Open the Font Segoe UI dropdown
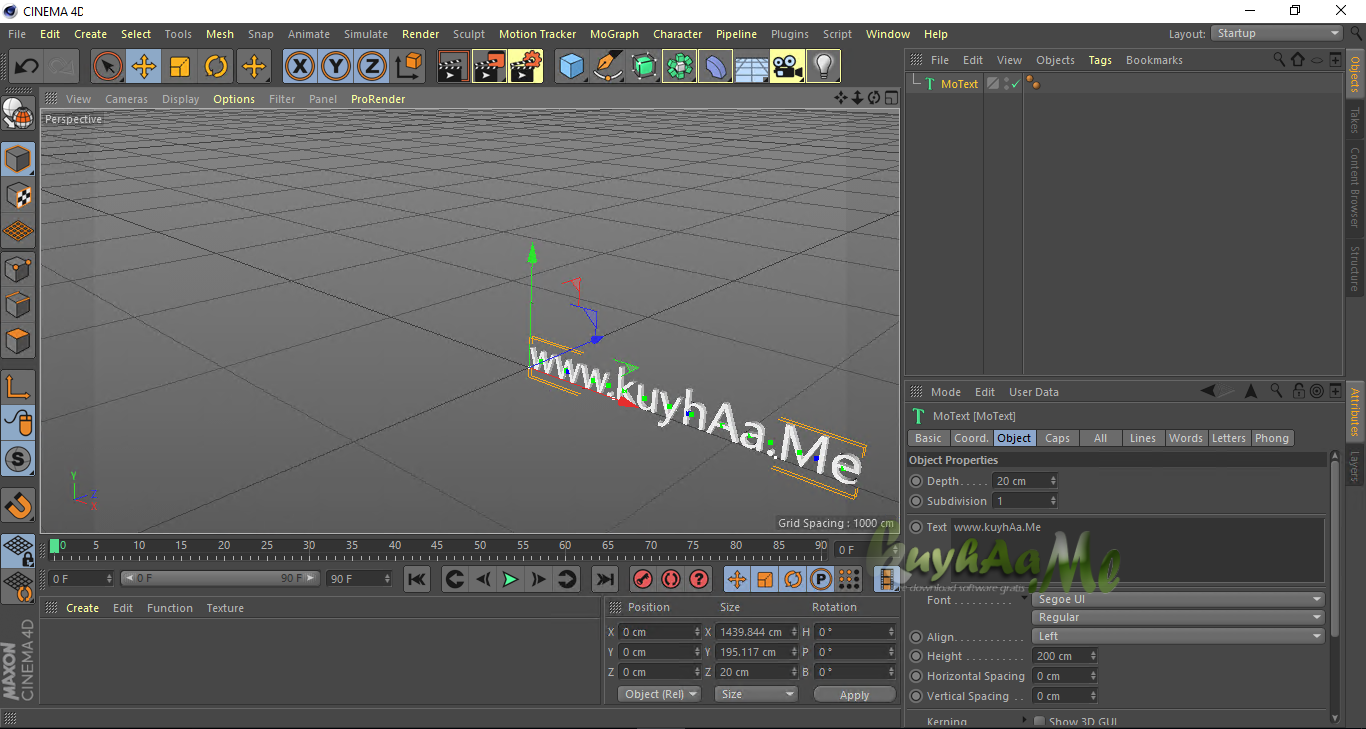 pyautogui.click(x=1179, y=599)
